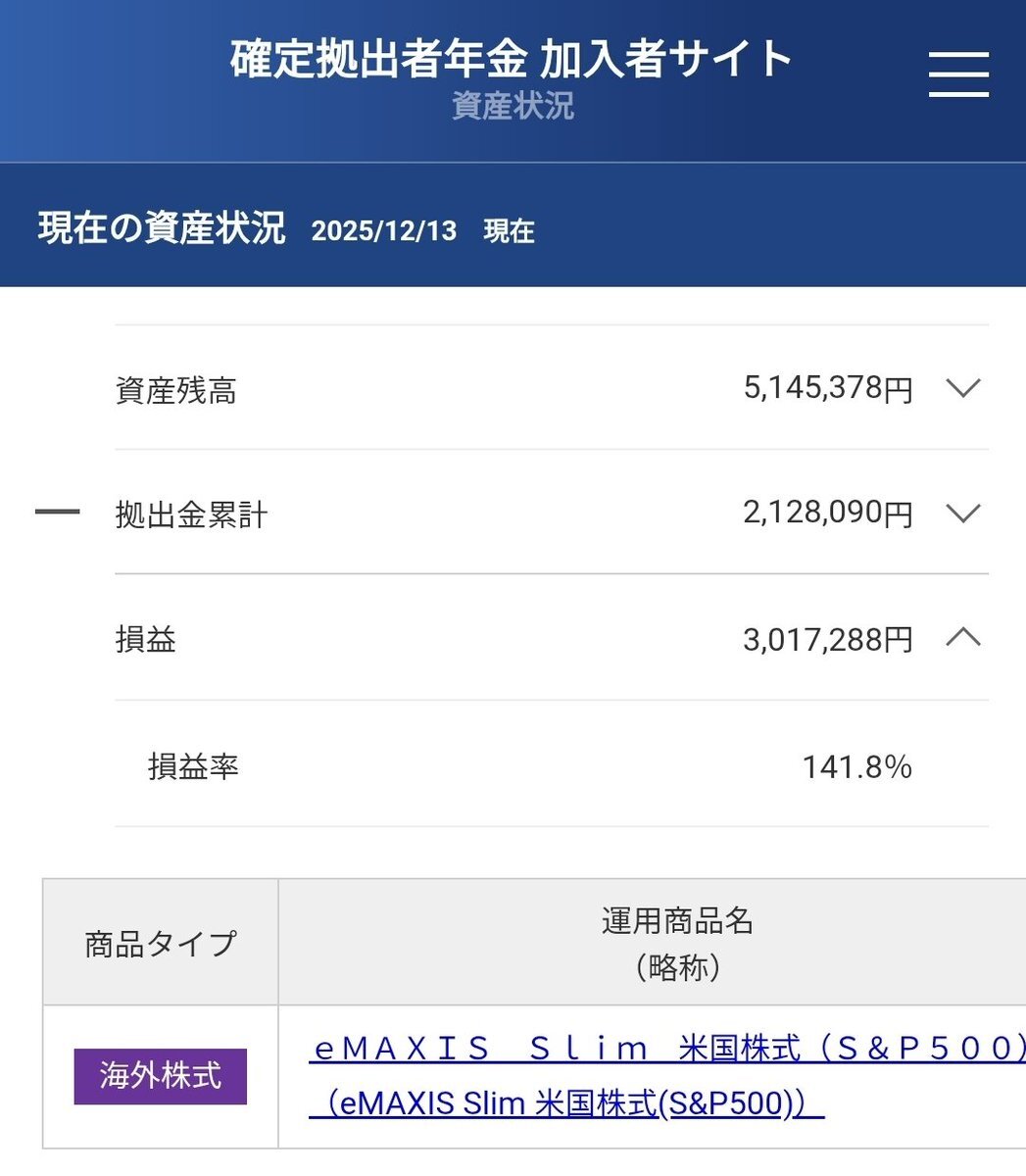Click the dash icon beside 拠出金累計

coord(57,513)
